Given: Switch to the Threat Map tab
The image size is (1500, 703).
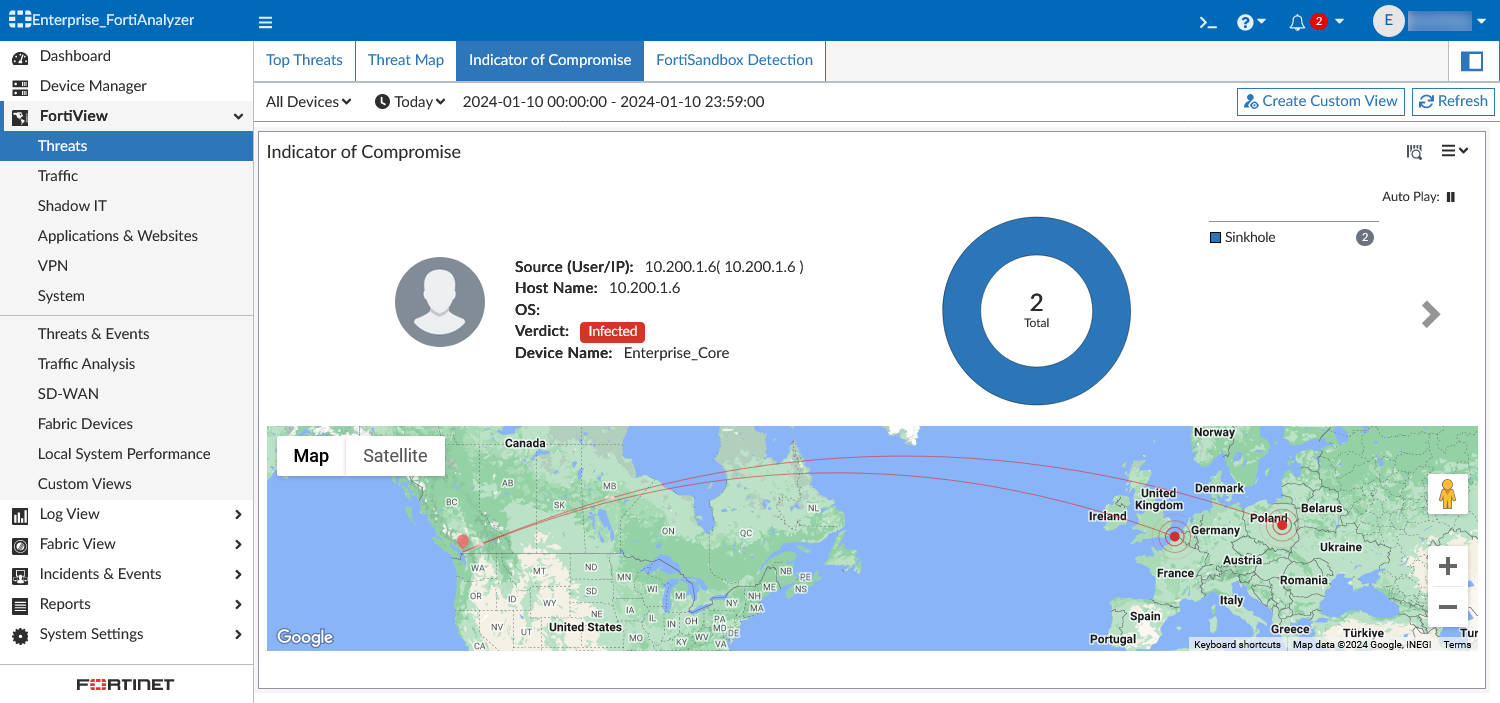Looking at the screenshot, I should tap(405, 60).
